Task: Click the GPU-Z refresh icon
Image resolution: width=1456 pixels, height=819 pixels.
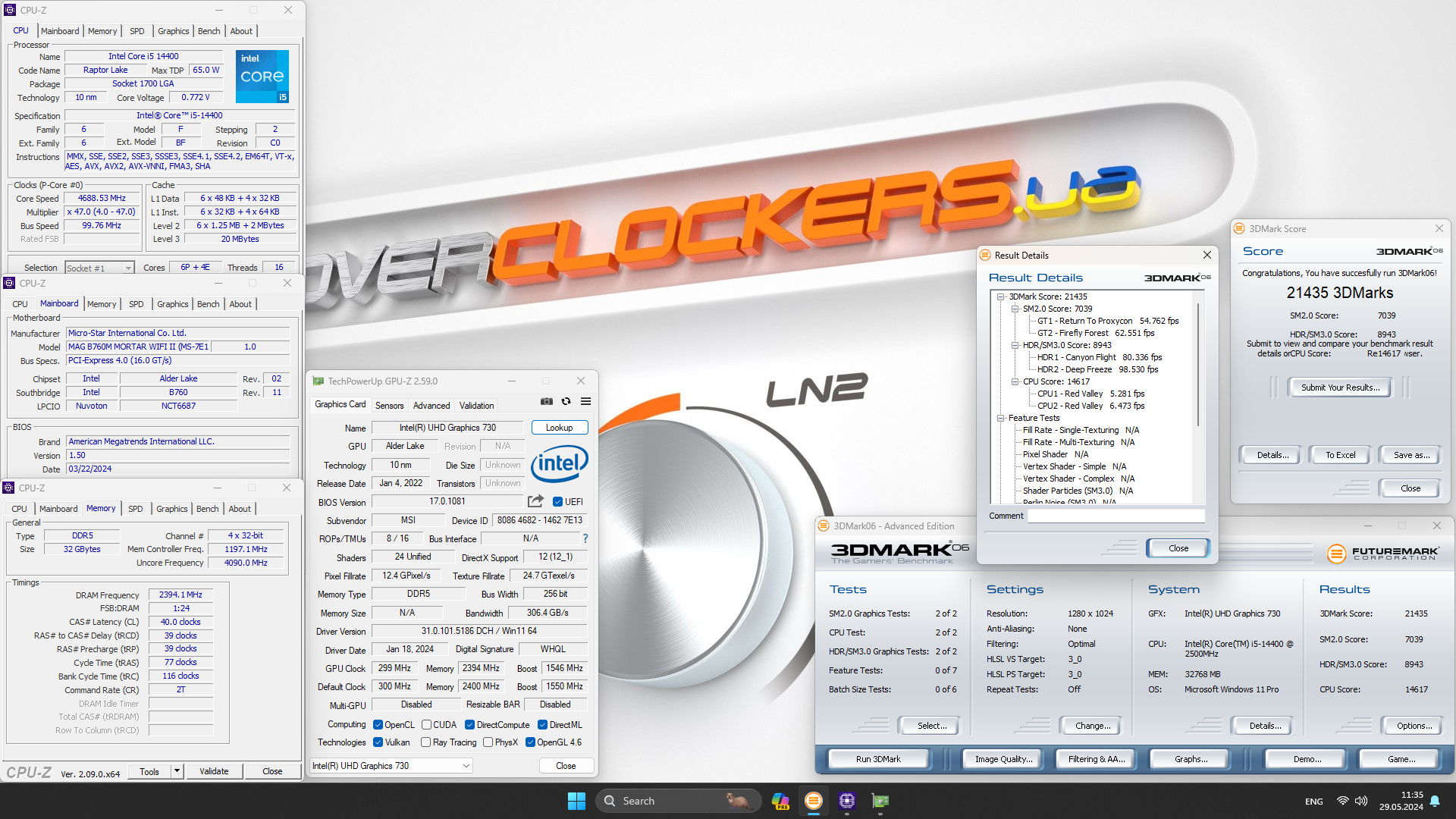Action: 566,401
